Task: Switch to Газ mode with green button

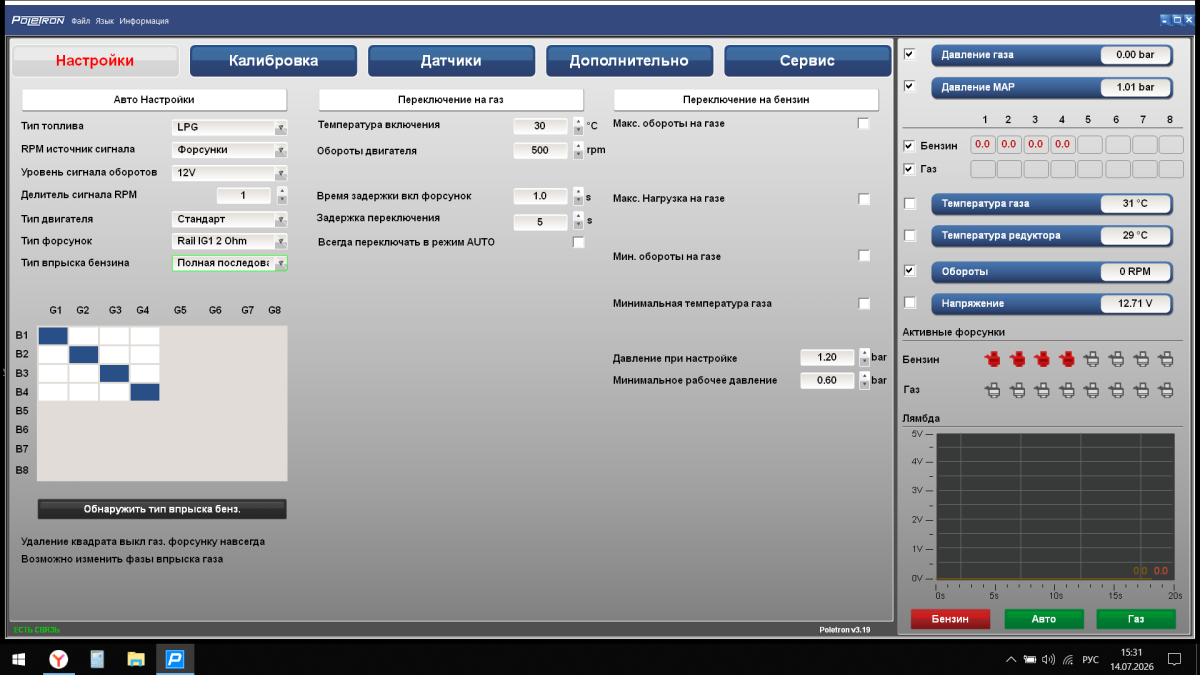Action: pos(1135,619)
